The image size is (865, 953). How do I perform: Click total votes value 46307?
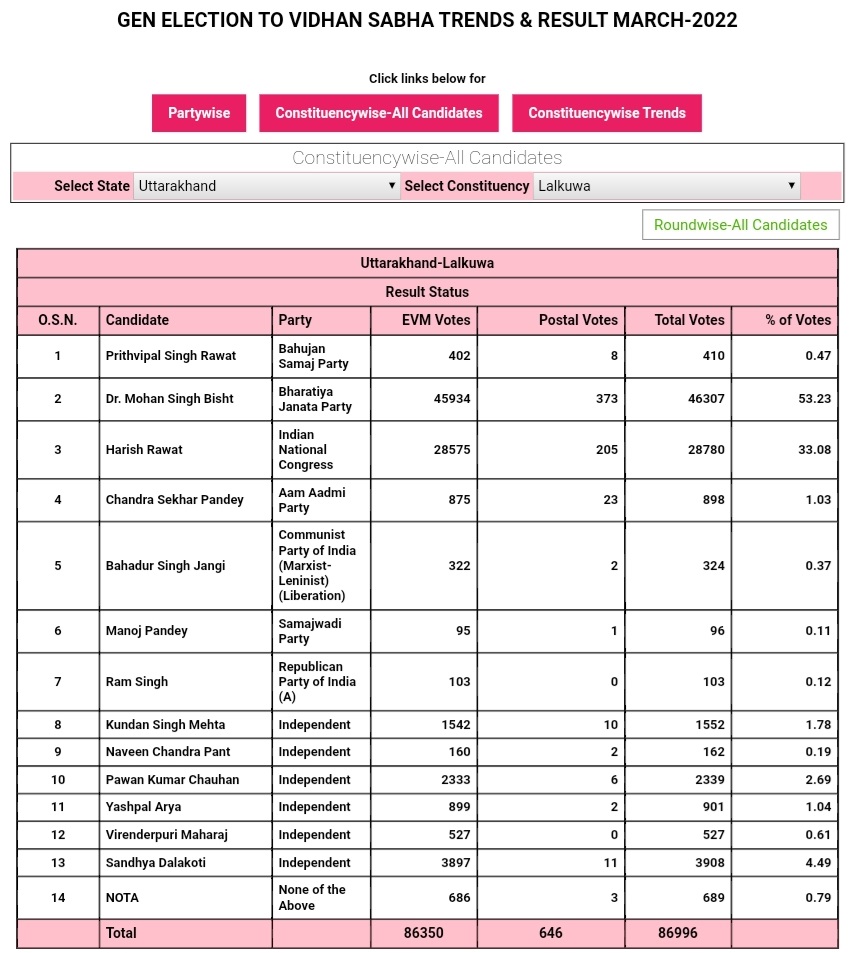pyautogui.click(x=706, y=399)
